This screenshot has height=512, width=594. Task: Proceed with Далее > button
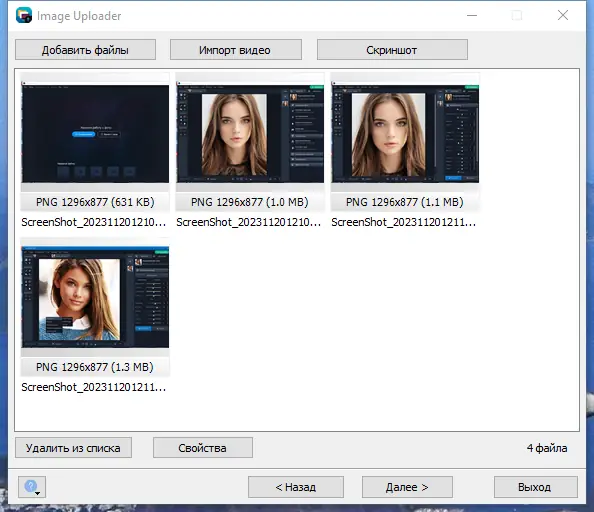(407, 487)
